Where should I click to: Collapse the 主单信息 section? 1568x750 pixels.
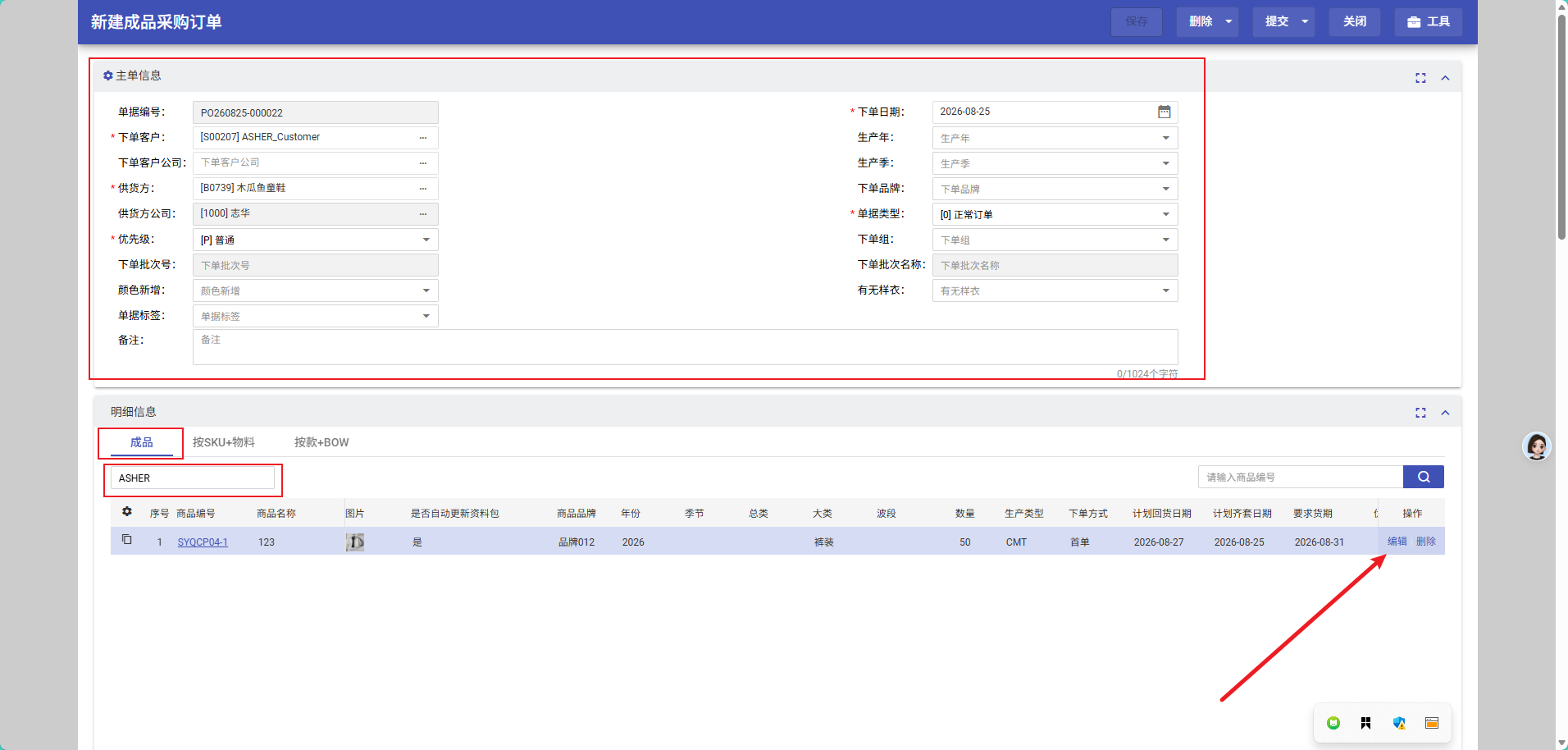(1445, 78)
